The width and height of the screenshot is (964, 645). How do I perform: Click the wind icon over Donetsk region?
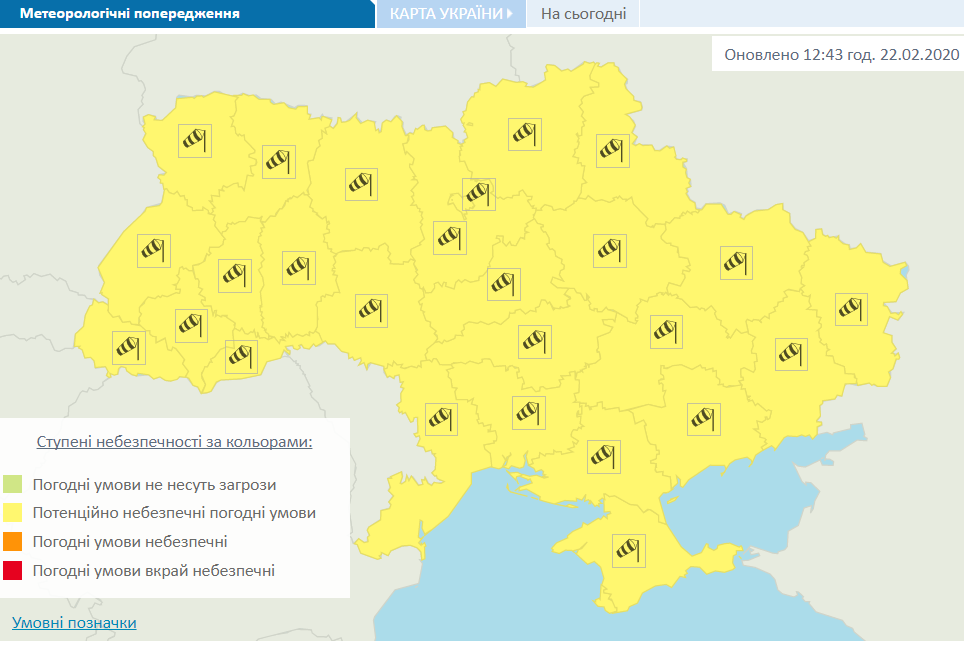pos(790,353)
